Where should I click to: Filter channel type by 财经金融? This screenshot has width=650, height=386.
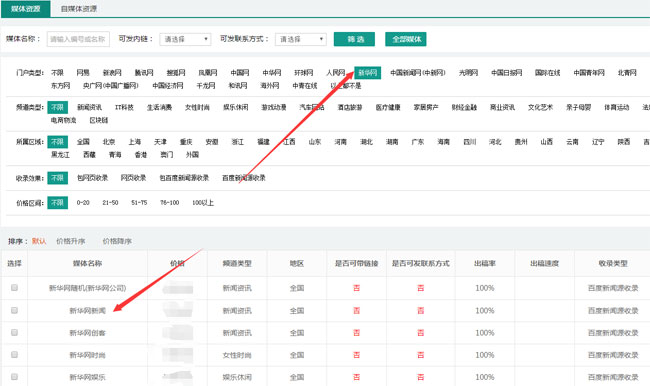pos(464,107)
